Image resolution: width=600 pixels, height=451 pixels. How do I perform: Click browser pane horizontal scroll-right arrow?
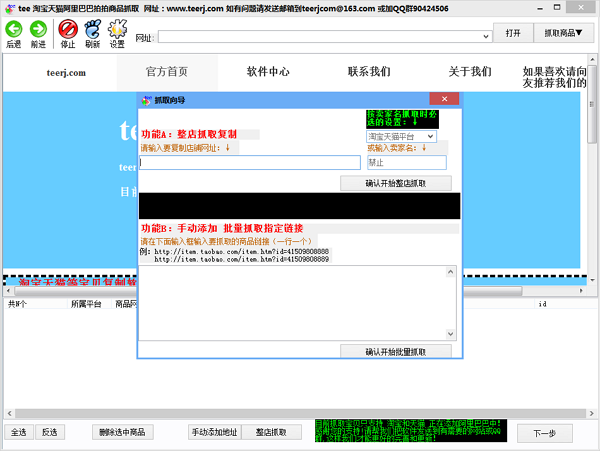(581, 291)
